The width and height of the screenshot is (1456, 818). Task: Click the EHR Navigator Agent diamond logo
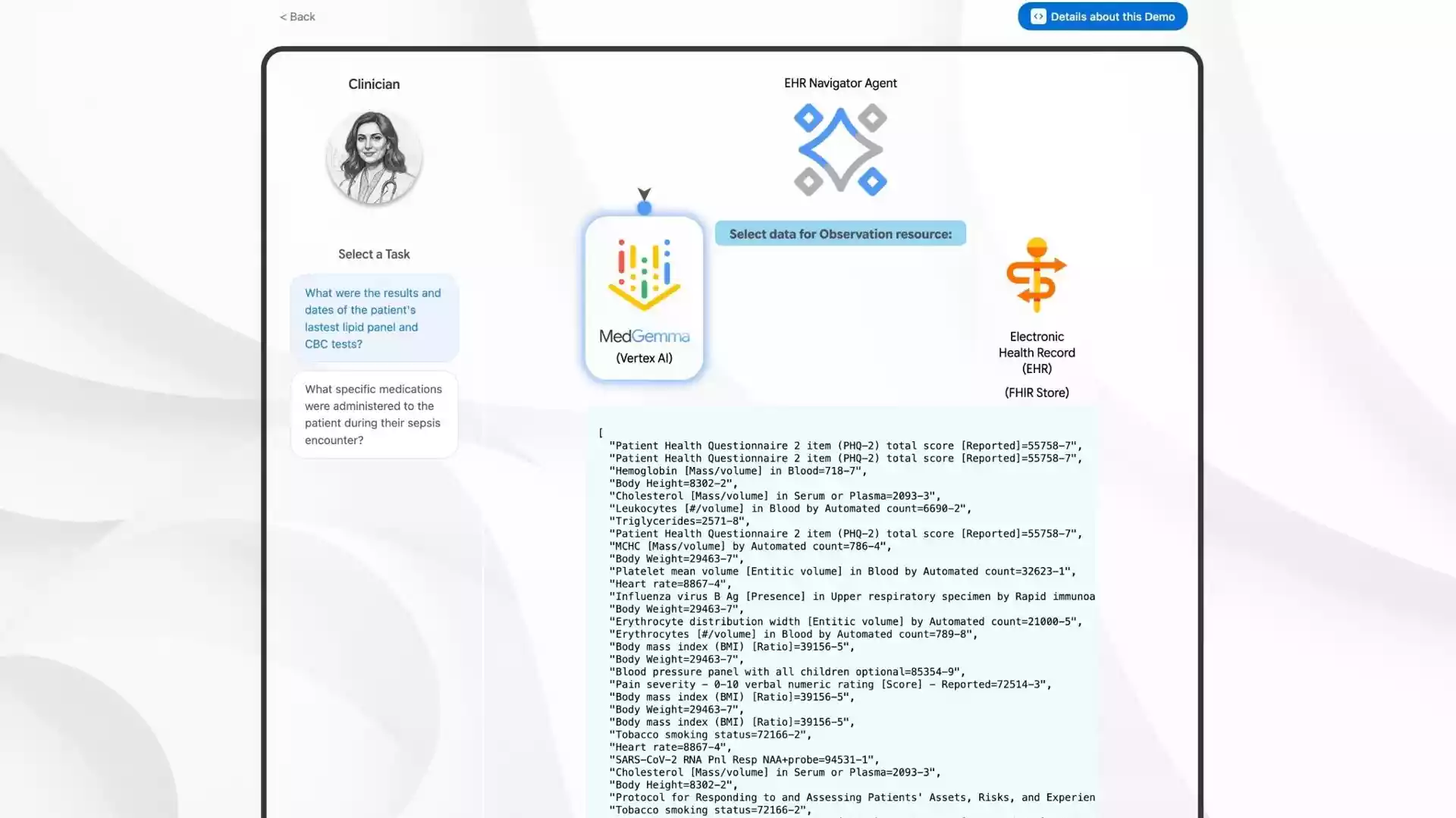point(840,150)
